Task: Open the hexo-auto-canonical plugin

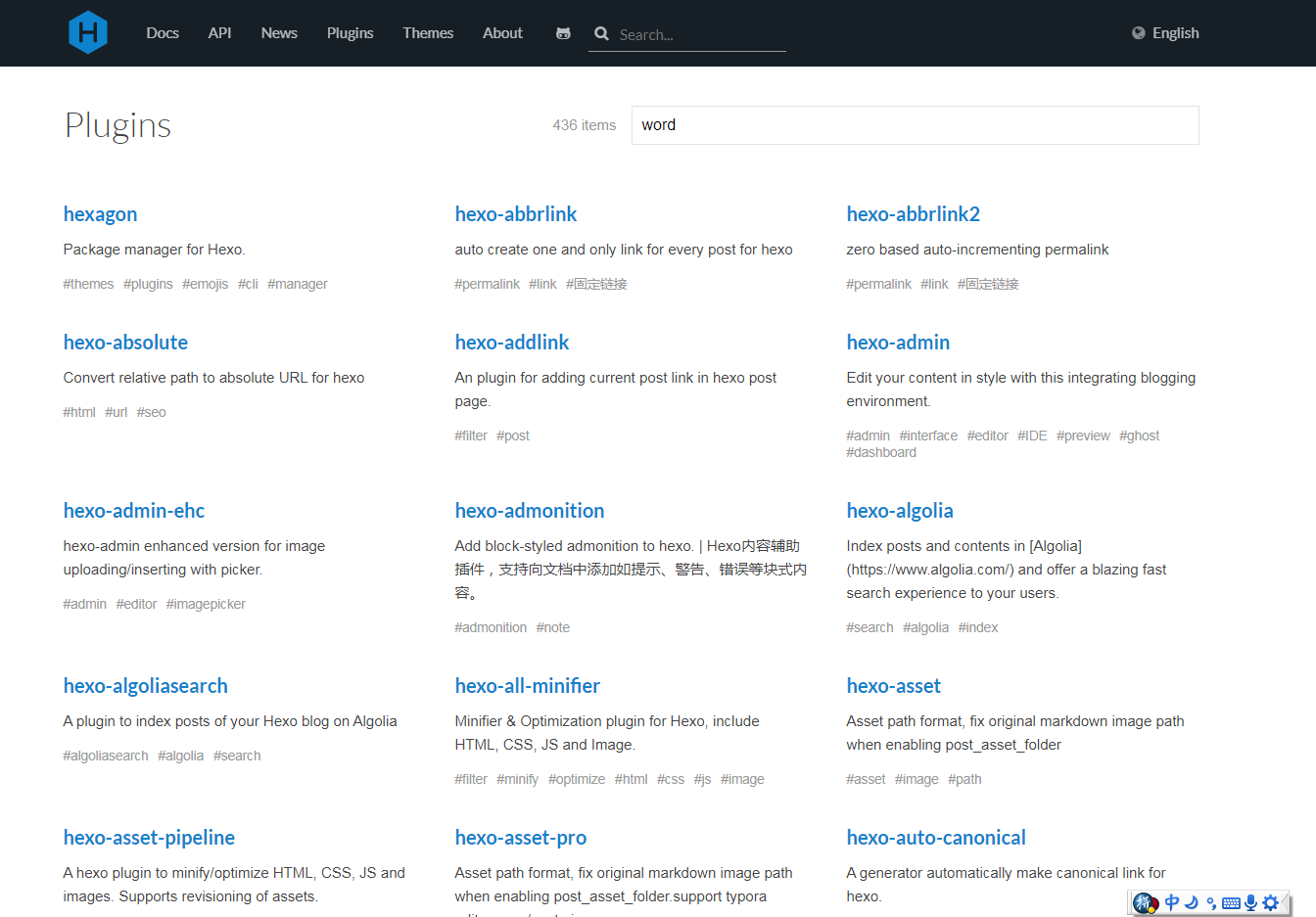Action: [936, 838]
